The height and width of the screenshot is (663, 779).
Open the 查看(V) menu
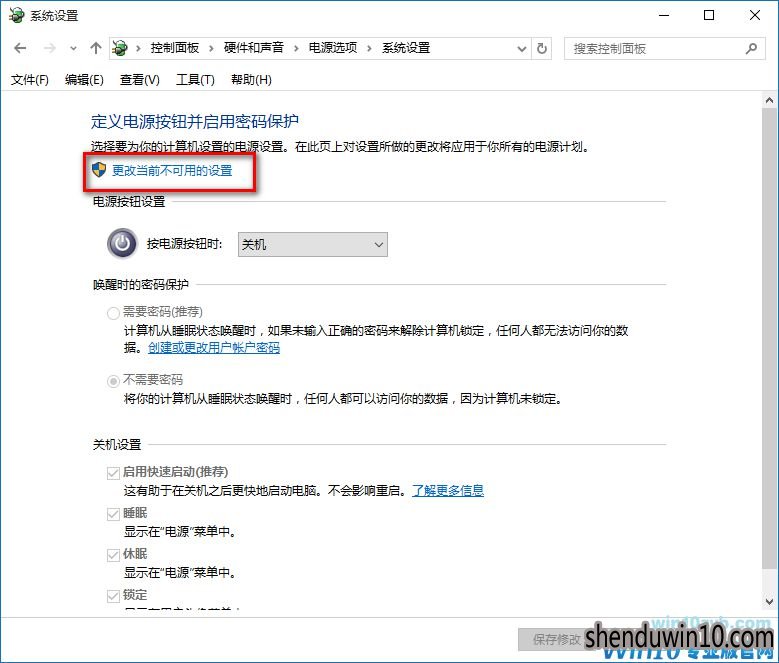(x=140, y=80)
